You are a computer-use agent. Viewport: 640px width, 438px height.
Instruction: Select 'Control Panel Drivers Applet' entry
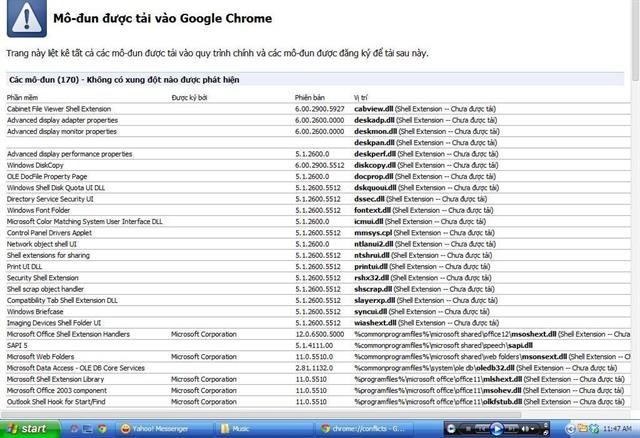(x=49, y=233)
